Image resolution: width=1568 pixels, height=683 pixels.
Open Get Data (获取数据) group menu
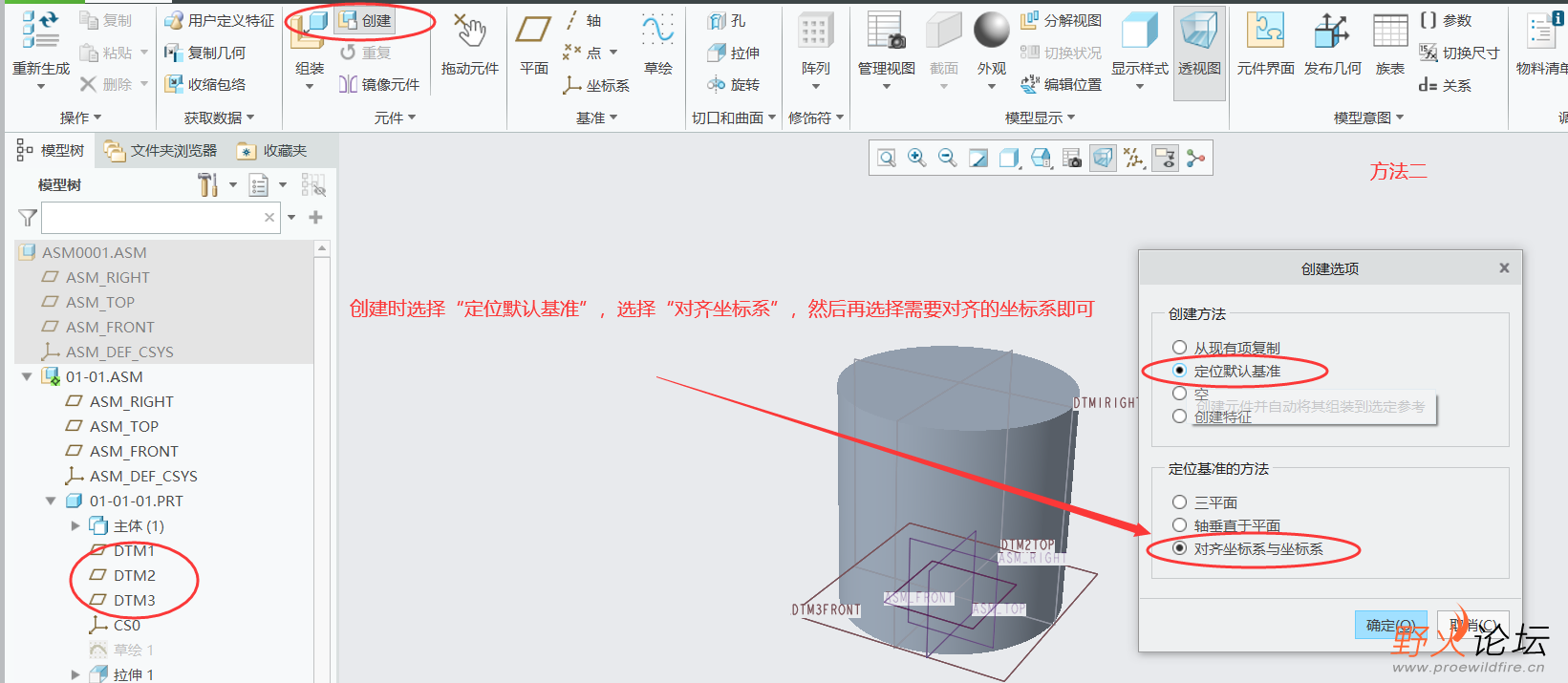click(219, 117)
